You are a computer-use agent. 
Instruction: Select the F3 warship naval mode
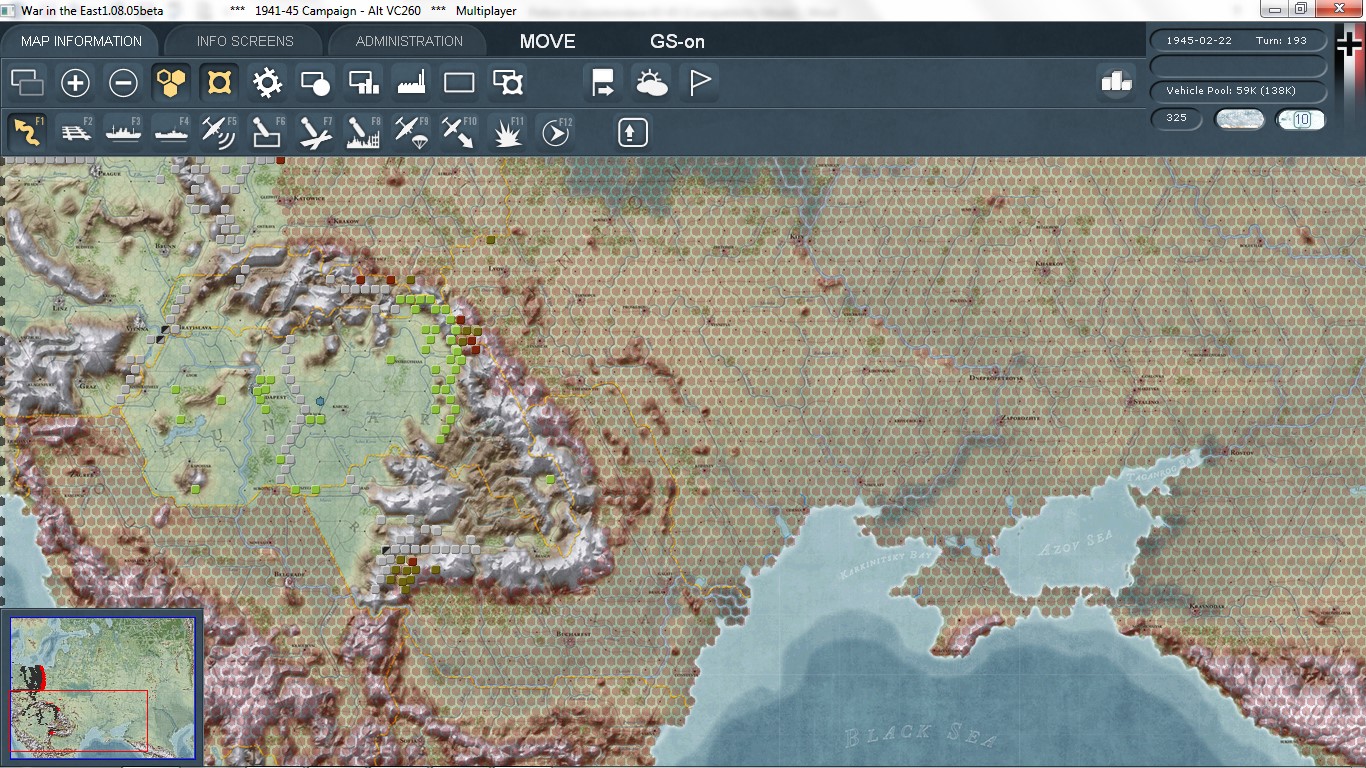coord(123,132)
